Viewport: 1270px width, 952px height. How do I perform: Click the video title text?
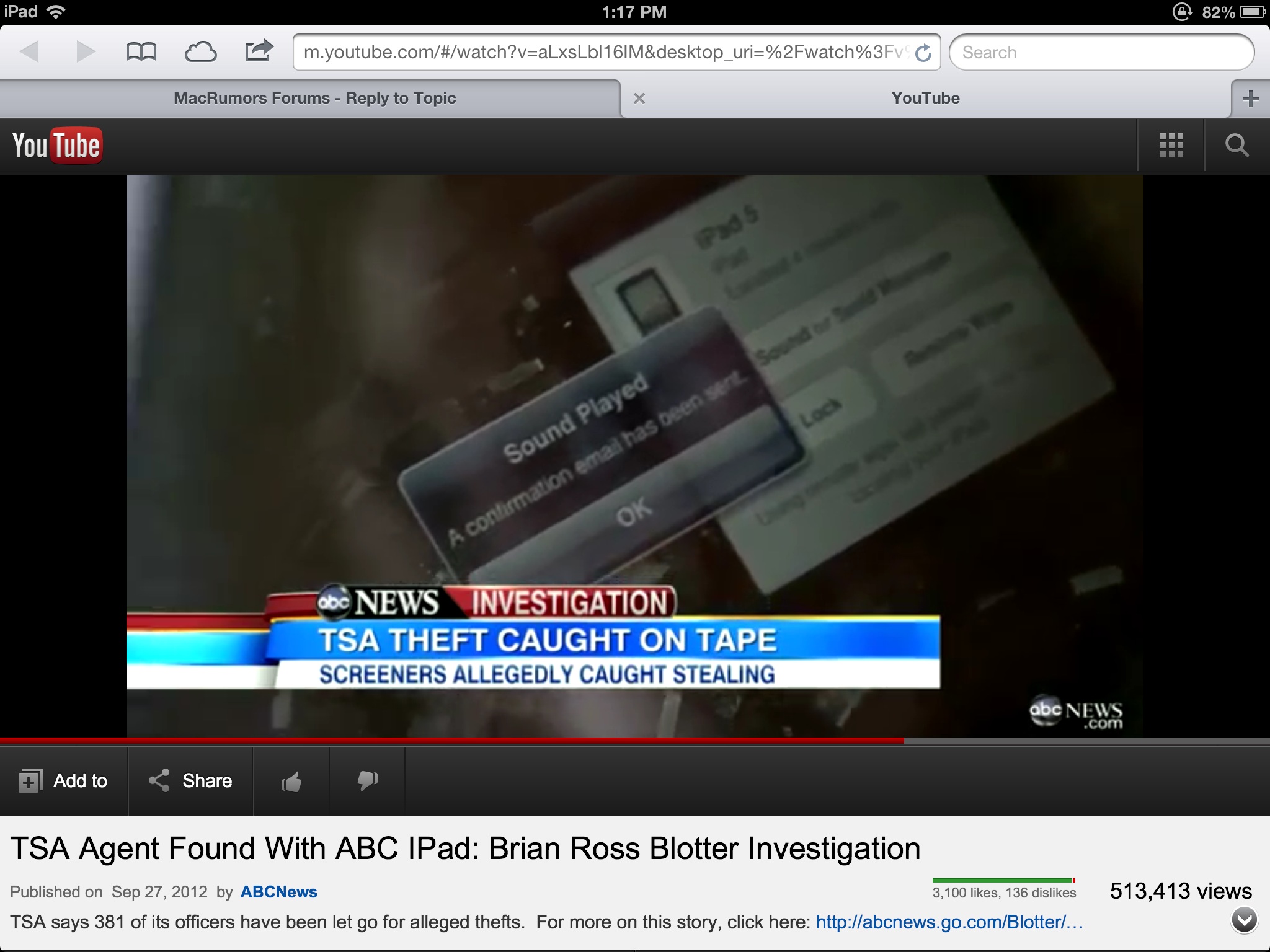pyautogui.click(x=465, y=849)
